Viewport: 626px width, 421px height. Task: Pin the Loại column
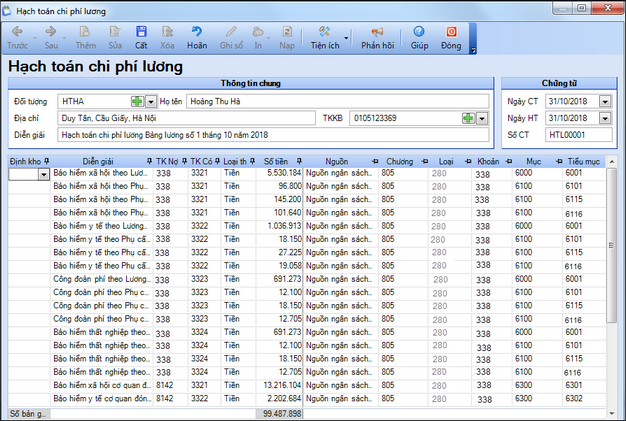click(468, 161)
